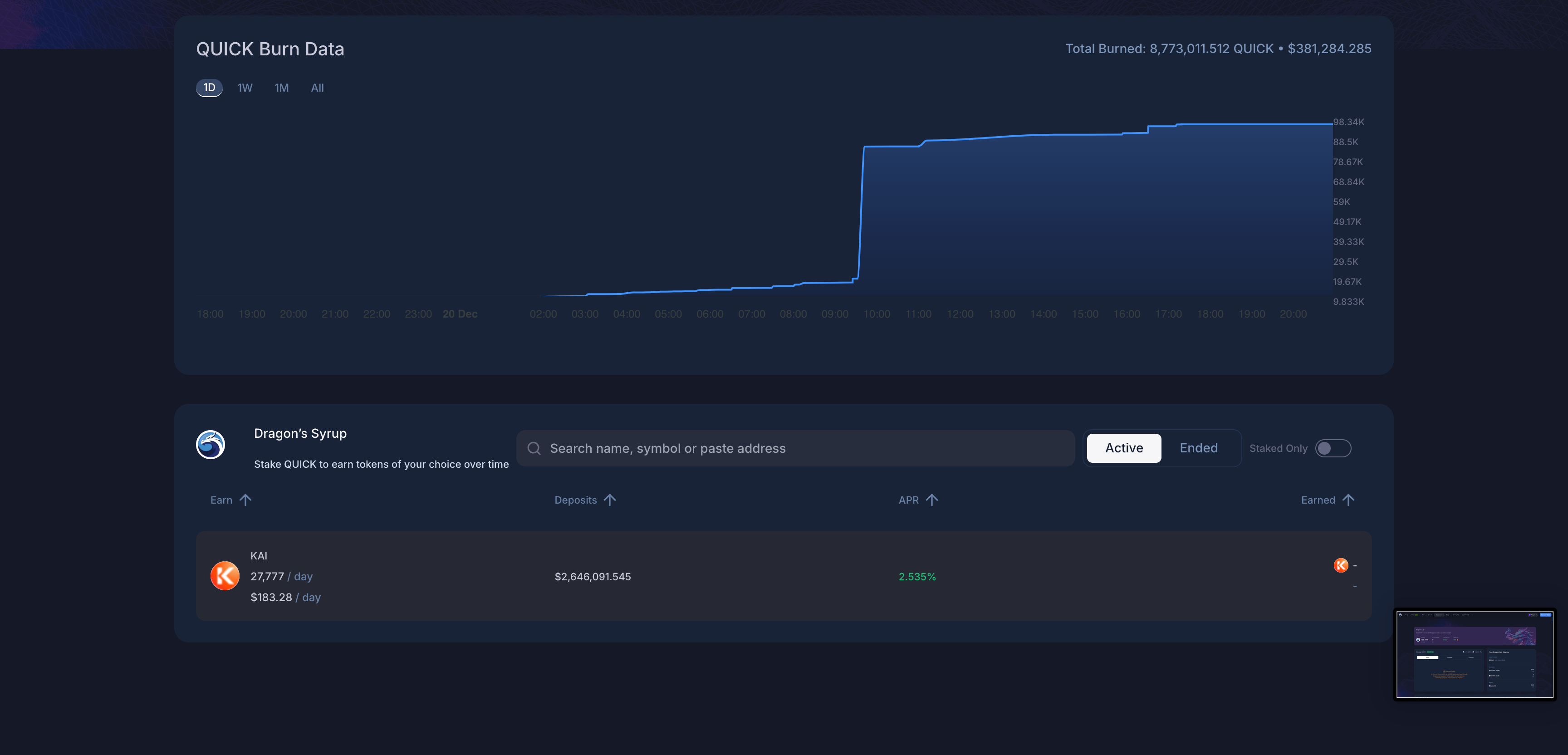1568x755 pixels.
Task: Click the Earn sort arrow icon
Action: point(245,500)
